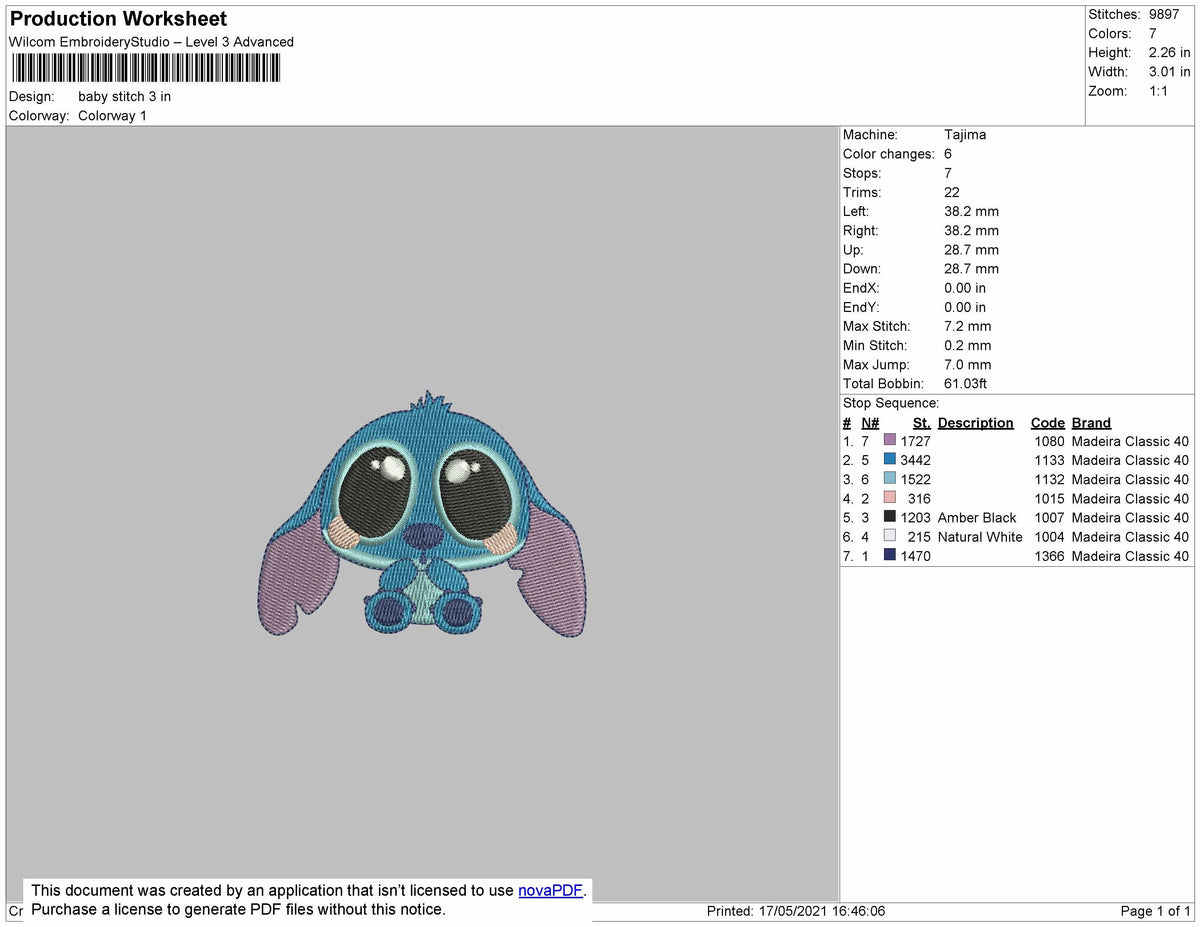
Task: Click the Natural White swatch
Action: pos(888,536)
